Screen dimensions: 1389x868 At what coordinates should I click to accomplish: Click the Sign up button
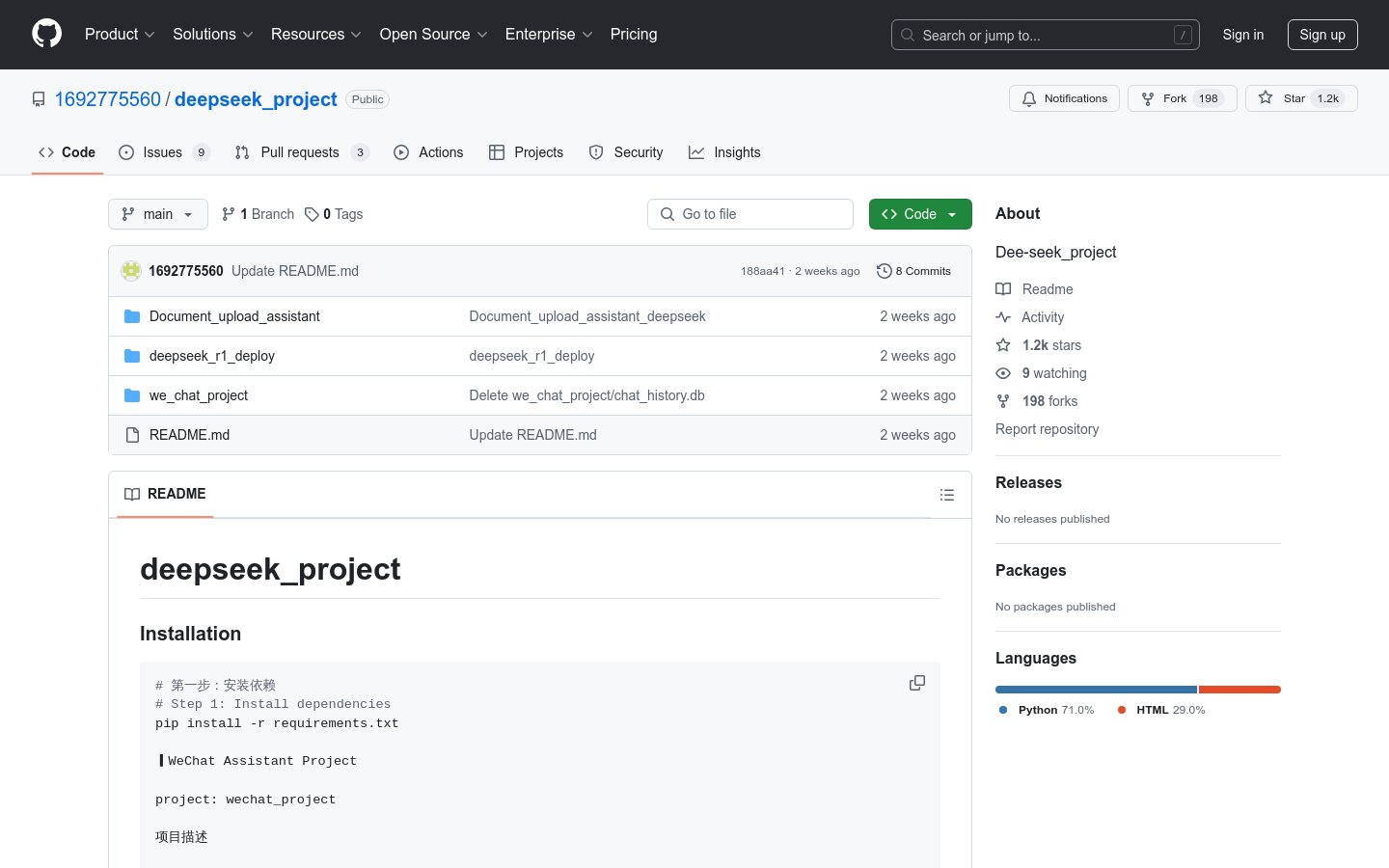(1321, 35)
